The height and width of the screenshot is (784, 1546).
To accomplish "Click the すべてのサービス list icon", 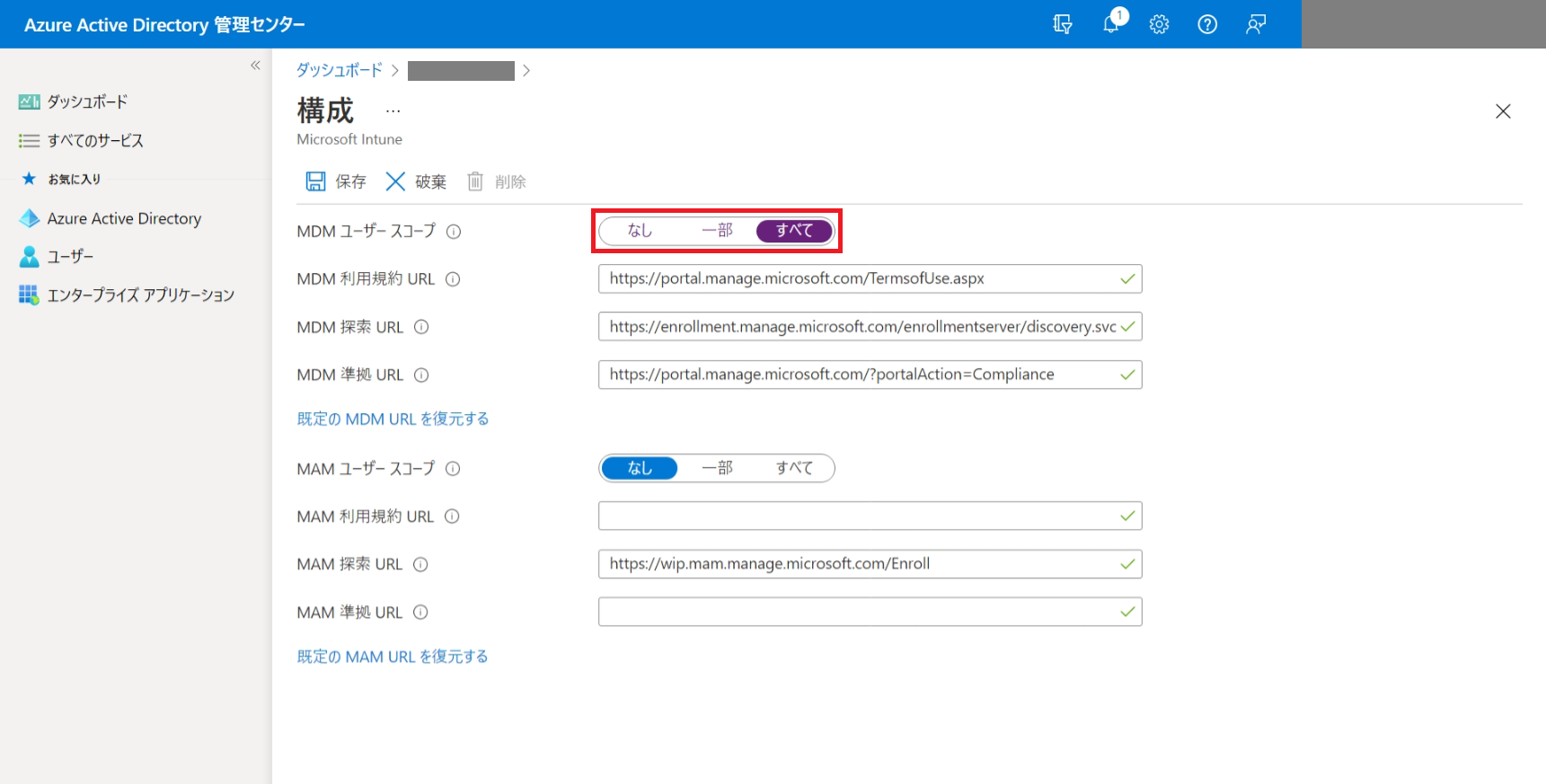I will [x=30, y=140].
